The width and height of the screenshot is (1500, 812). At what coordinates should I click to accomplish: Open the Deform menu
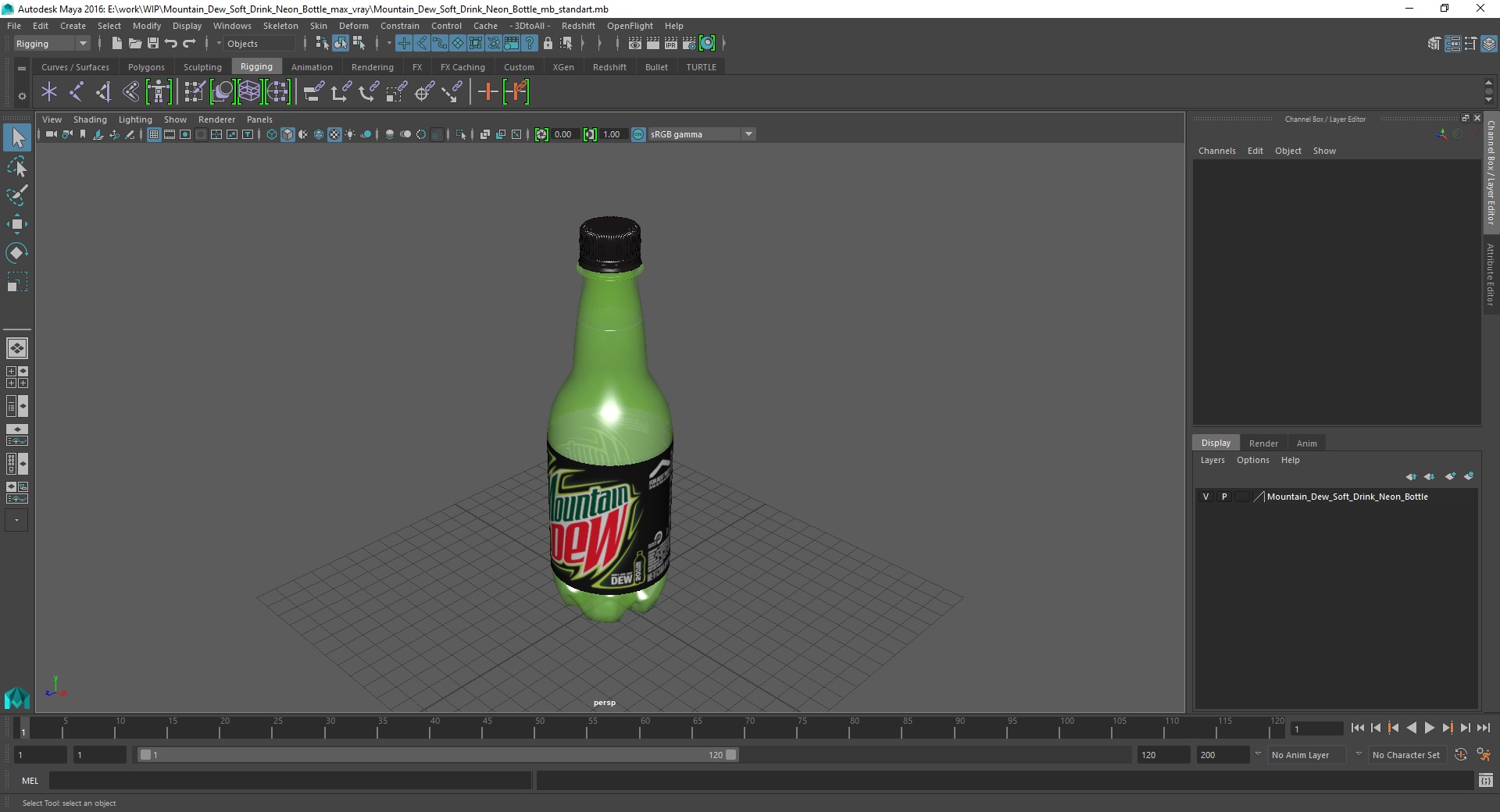(x=354, y=26)
